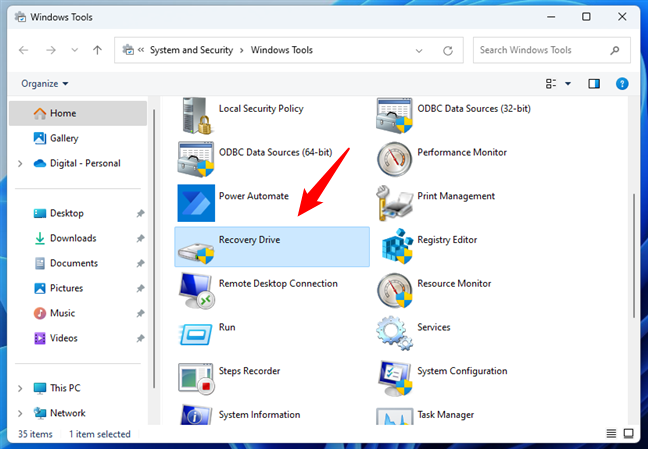Open the ODBC Data Sources (32-bit) icon
The height and width of the screenshot is (449, 648).
click(394, 116)
